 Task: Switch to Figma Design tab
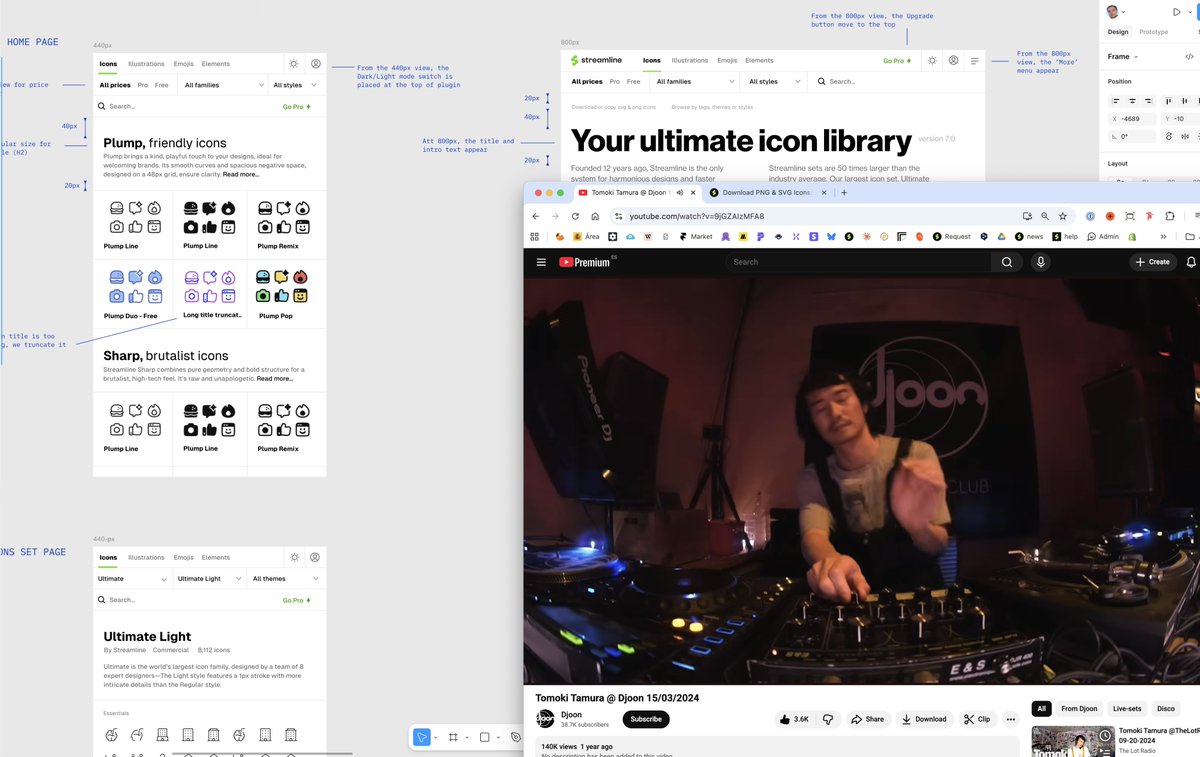(x=1117, y=32)
